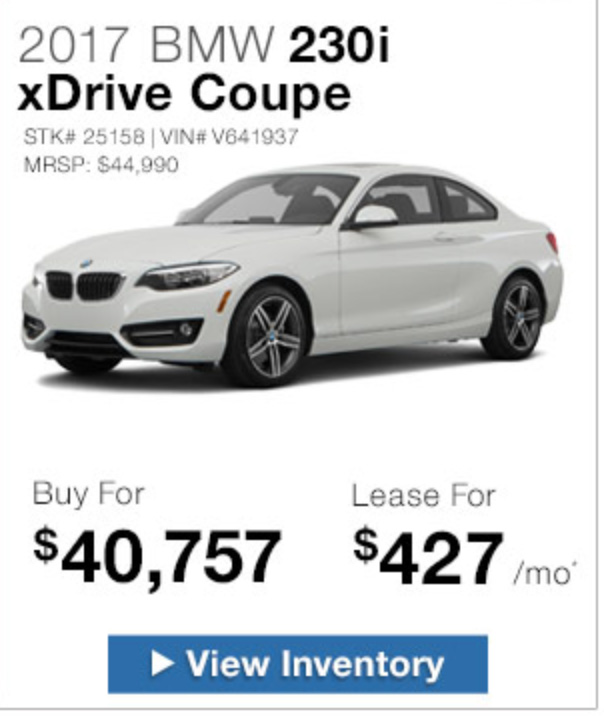Click the BMW roundel on the hood
This screenshot has width=604, height=716.
(86, 263)
